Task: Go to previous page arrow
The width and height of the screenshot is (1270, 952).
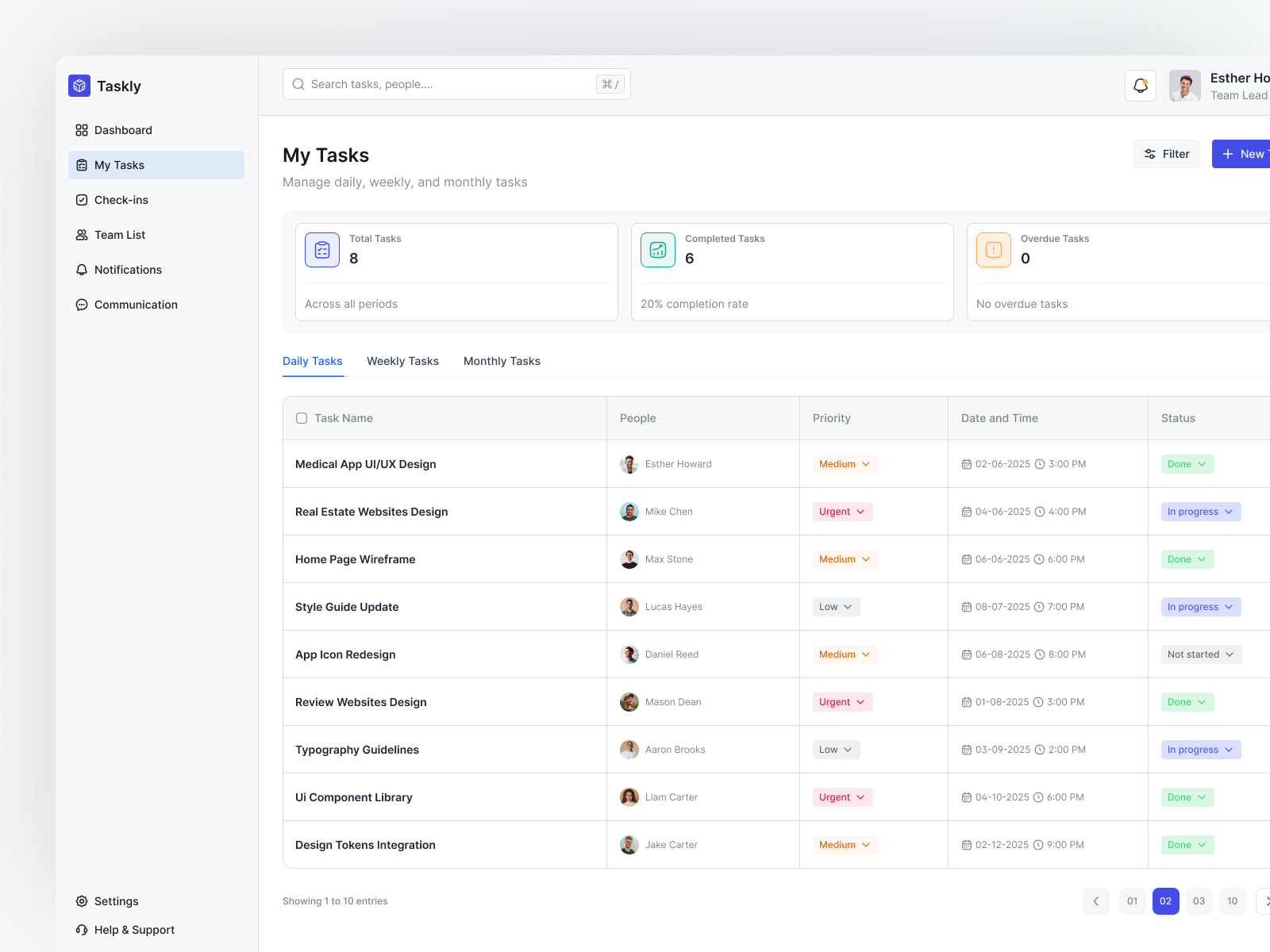Action: tap(1096, 901)
